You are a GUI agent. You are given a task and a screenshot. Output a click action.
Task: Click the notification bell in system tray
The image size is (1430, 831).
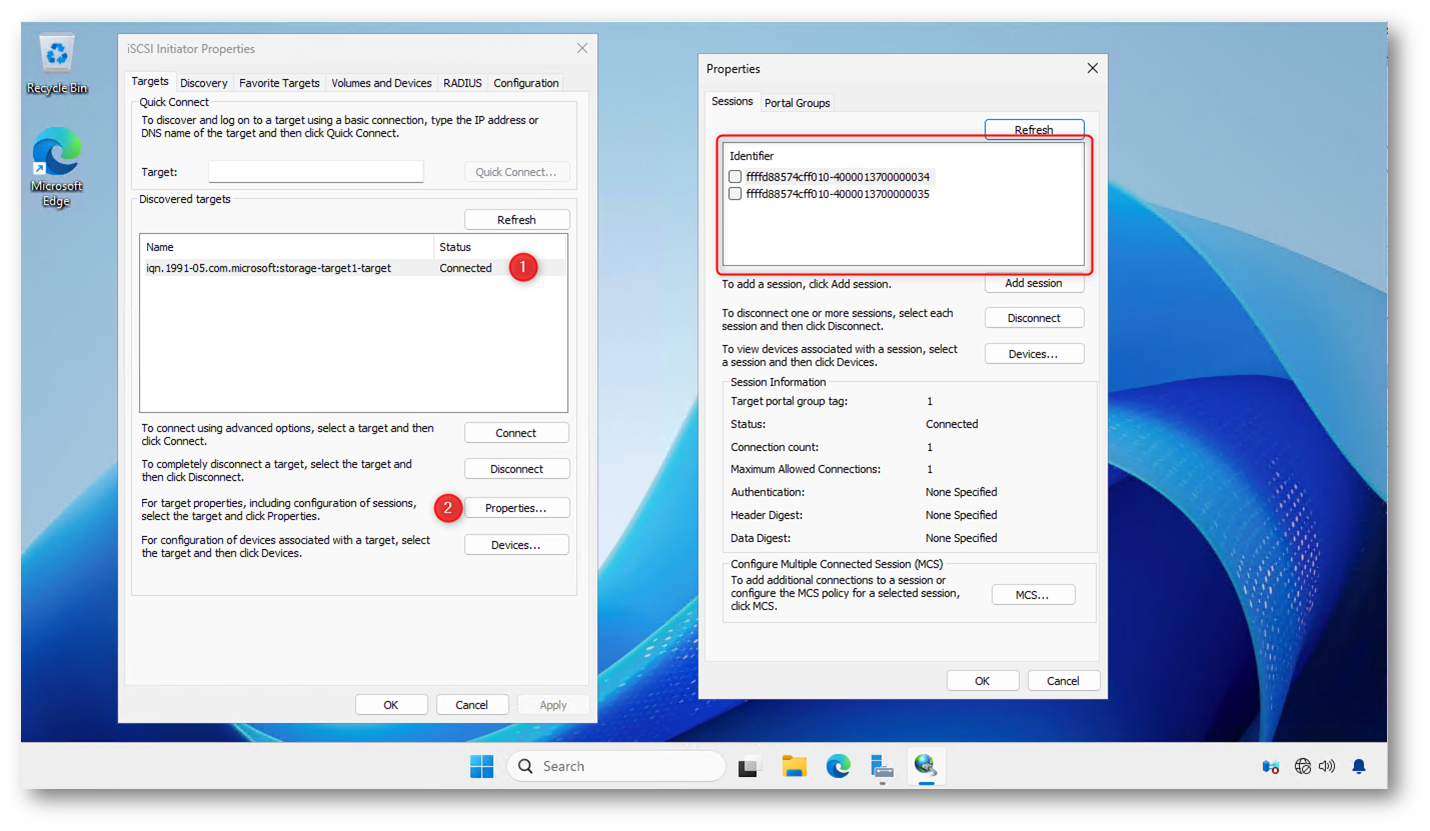(1359, 767)
